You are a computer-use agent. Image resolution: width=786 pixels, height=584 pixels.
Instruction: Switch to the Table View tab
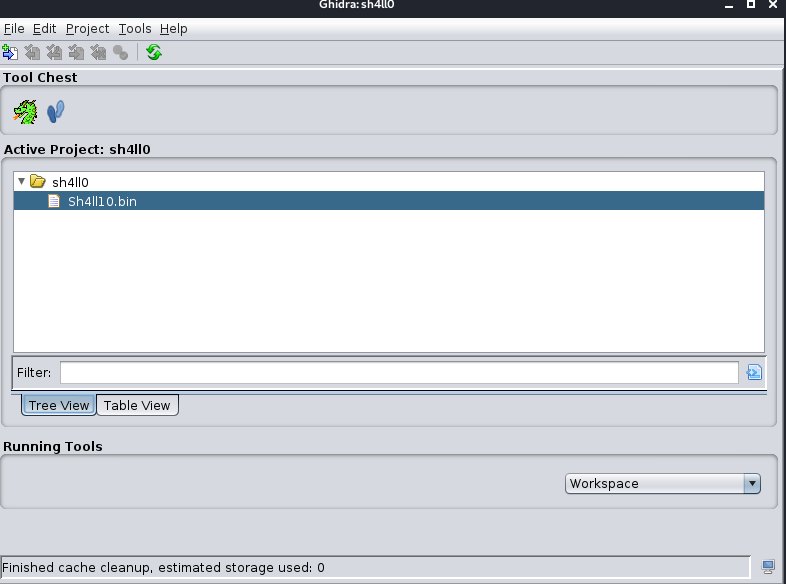point(137,405)
